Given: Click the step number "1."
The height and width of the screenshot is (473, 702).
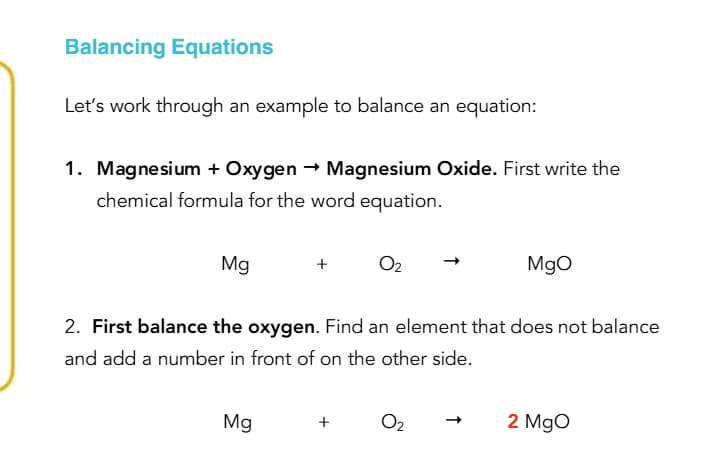Looking at the screenshot, I should tap(73, 168).
